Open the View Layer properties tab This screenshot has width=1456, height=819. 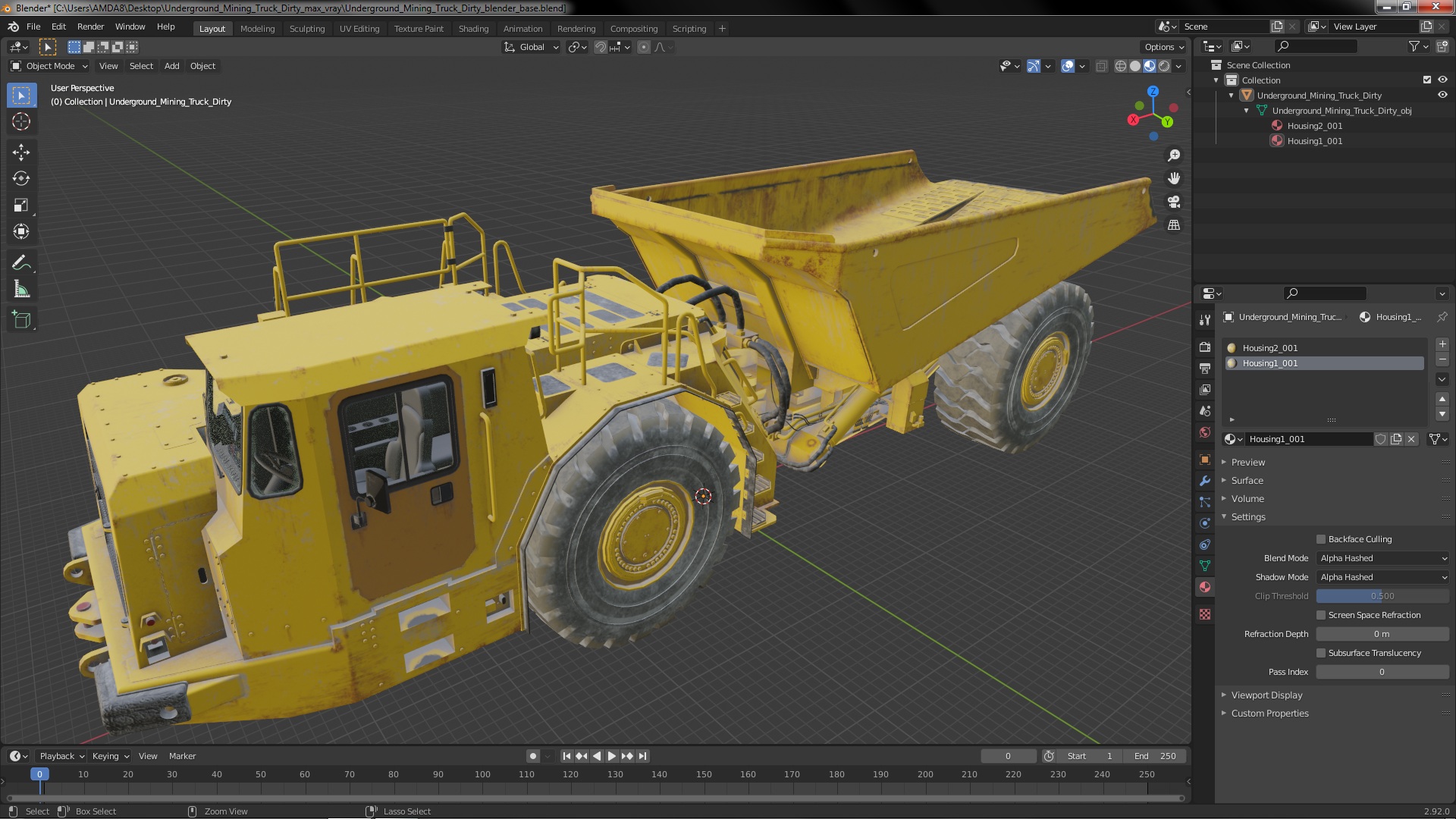[1205, 389]
